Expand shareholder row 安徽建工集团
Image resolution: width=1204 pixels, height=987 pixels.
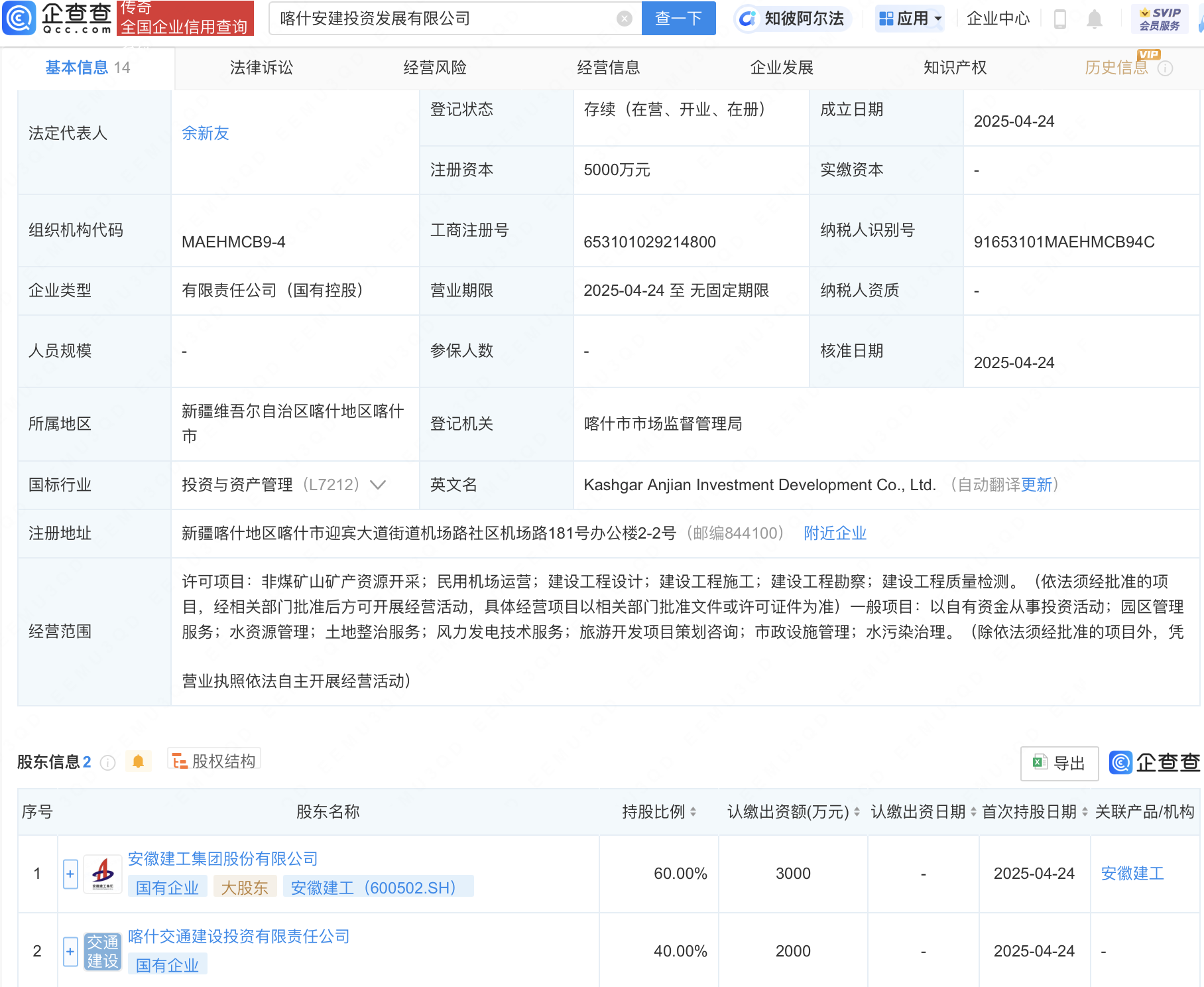coord(70,874)
